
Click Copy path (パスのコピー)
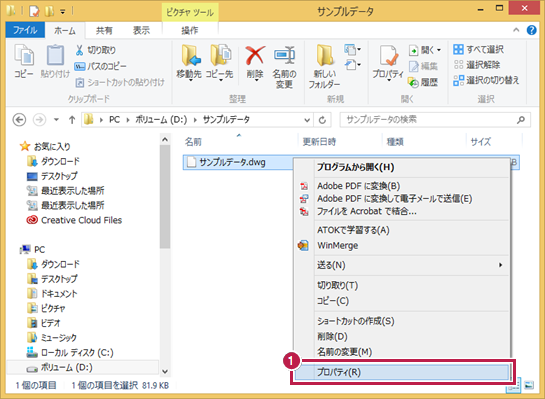[x=100, y=66]
